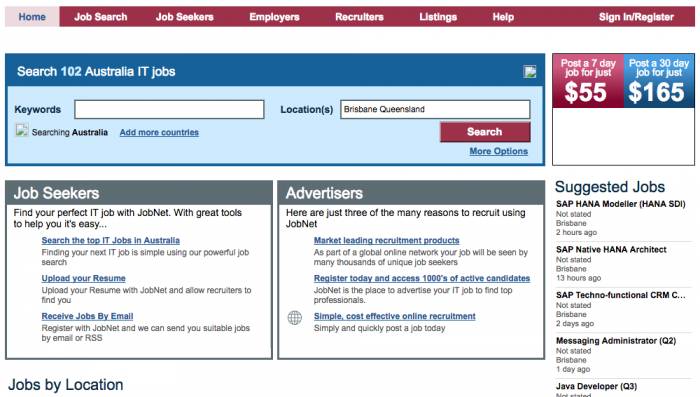Open the Messaging Administrator (Q2) suggested job
This screenshot has width=700, height=397.
pos(616,341)
